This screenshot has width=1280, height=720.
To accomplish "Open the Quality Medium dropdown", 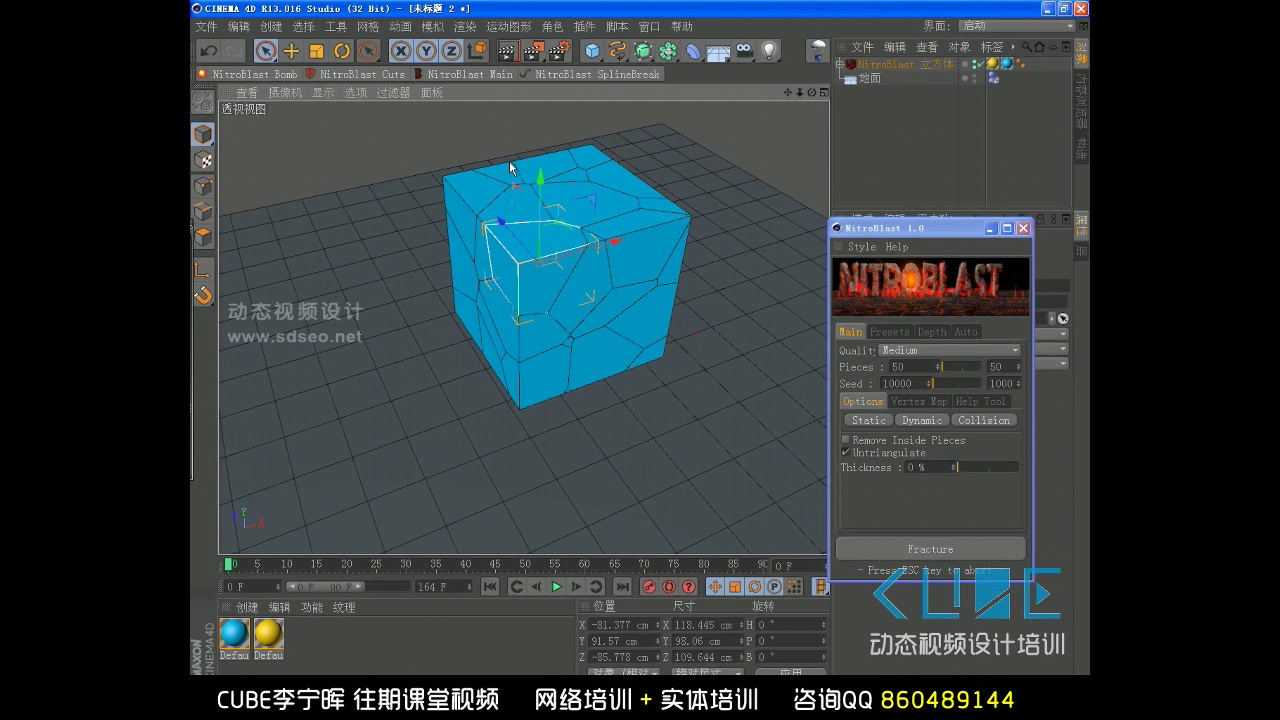I will [x=950, y=351].
